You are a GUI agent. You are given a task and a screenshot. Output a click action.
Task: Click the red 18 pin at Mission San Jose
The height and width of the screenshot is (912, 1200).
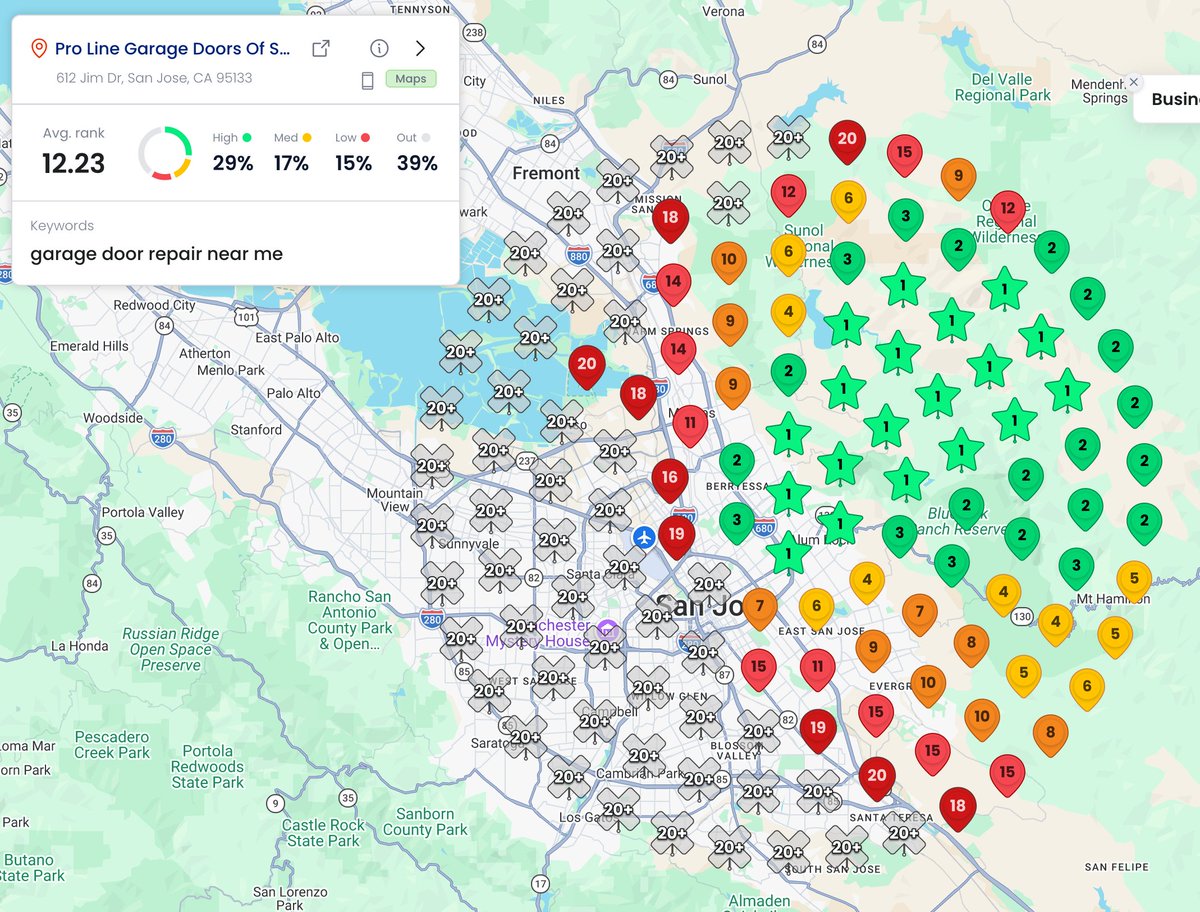point(670,220)
